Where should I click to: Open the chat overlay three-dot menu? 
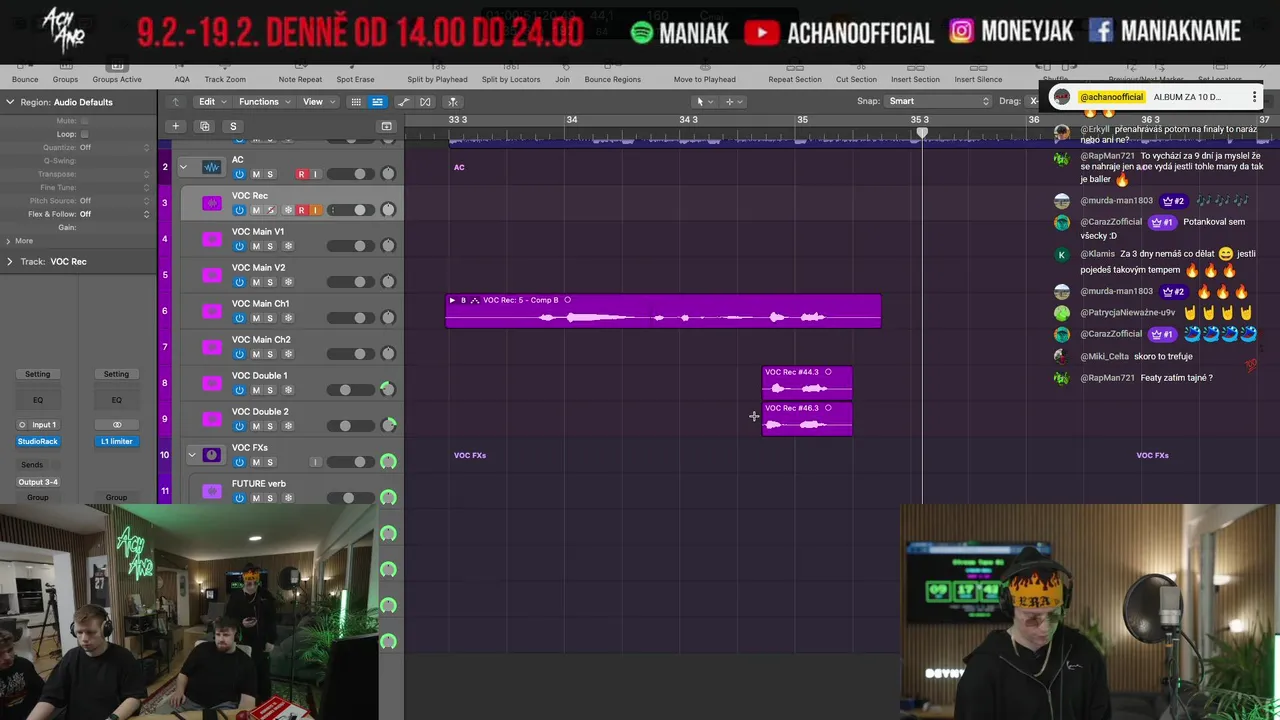click(1254, 97)
